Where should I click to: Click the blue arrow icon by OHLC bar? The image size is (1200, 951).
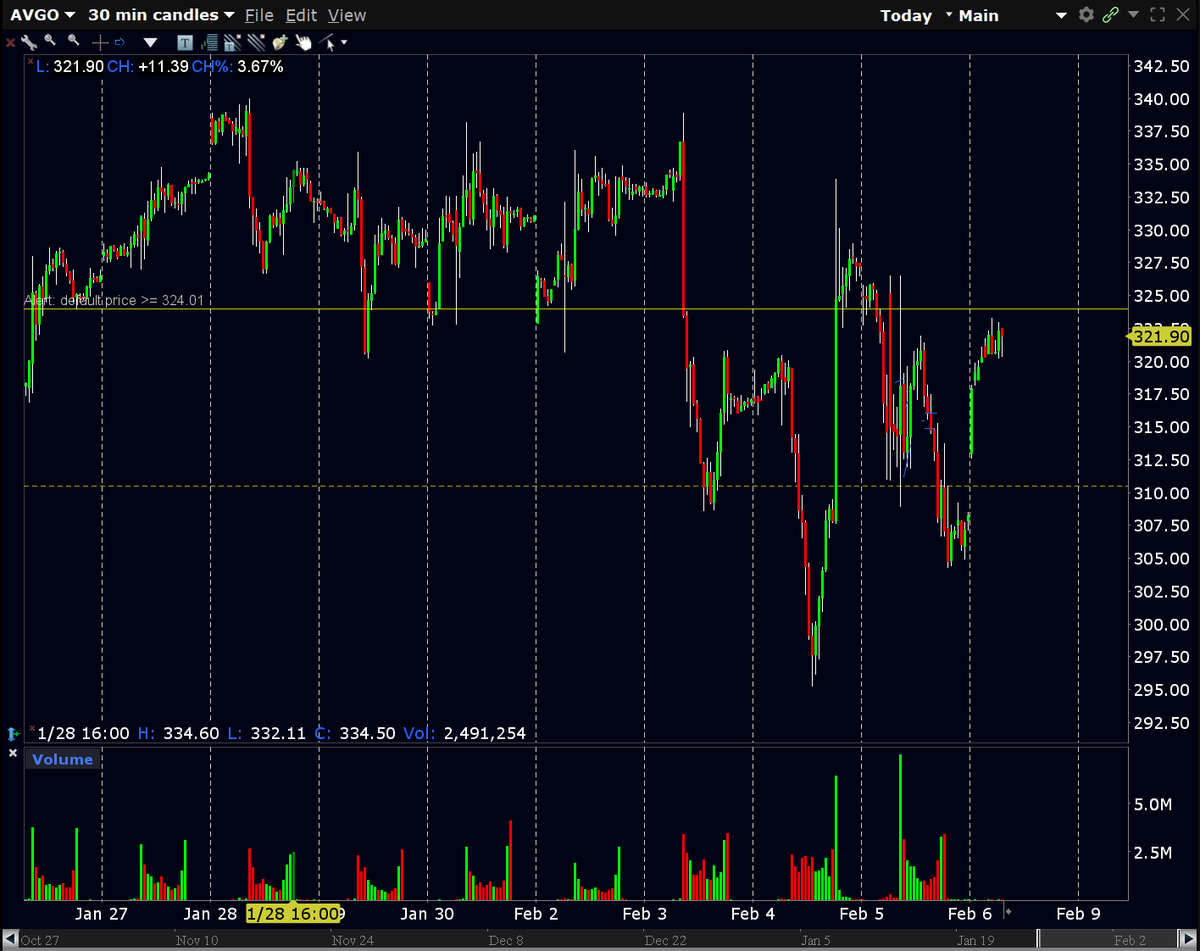tap(14, 734)
